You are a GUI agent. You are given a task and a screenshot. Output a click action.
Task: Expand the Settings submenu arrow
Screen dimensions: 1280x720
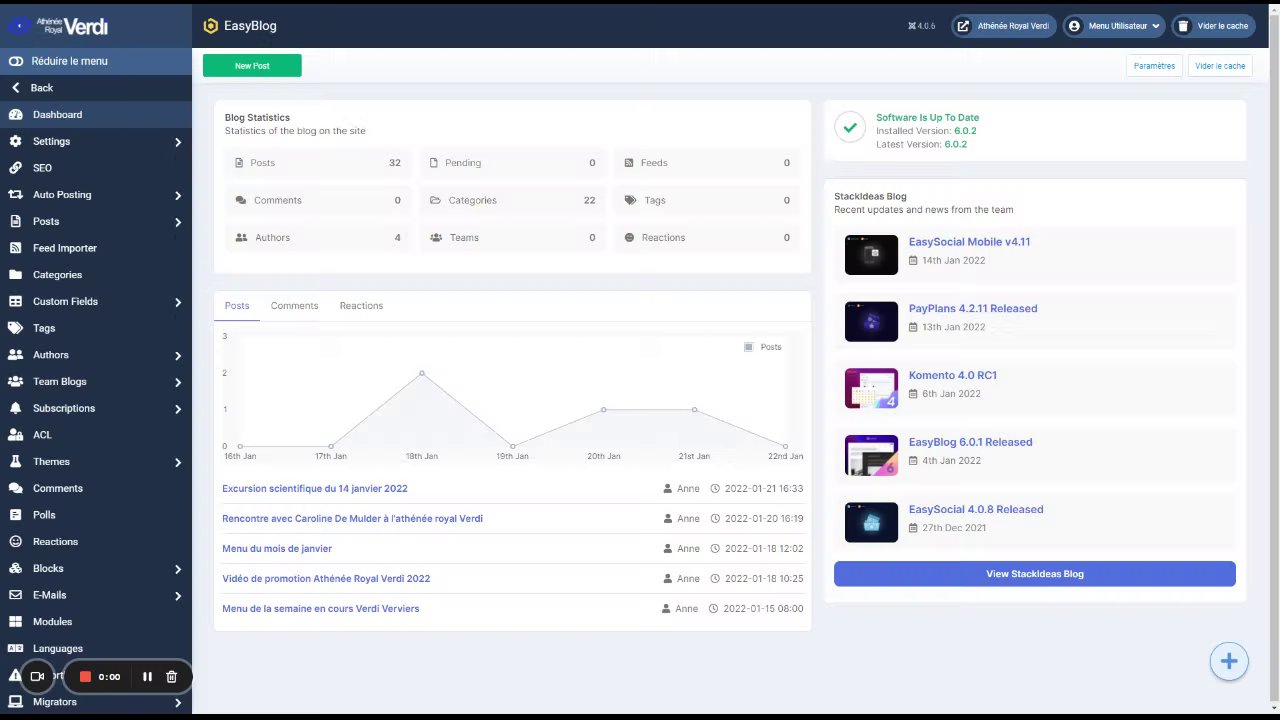click(x=178, y=142)
